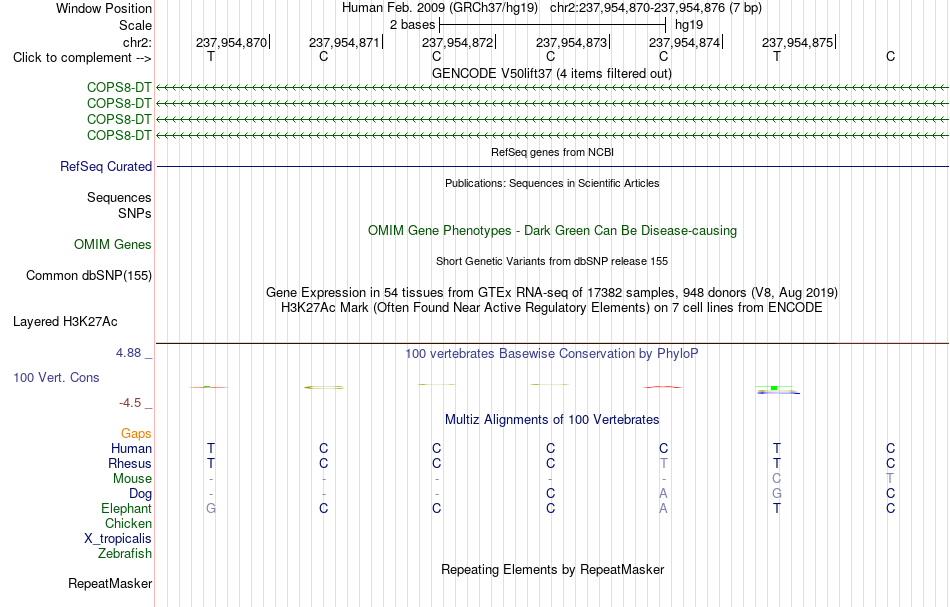The image size is (950, 607).
Task: Click the PhyloP lower value -4.5
Action: point(130,403)
